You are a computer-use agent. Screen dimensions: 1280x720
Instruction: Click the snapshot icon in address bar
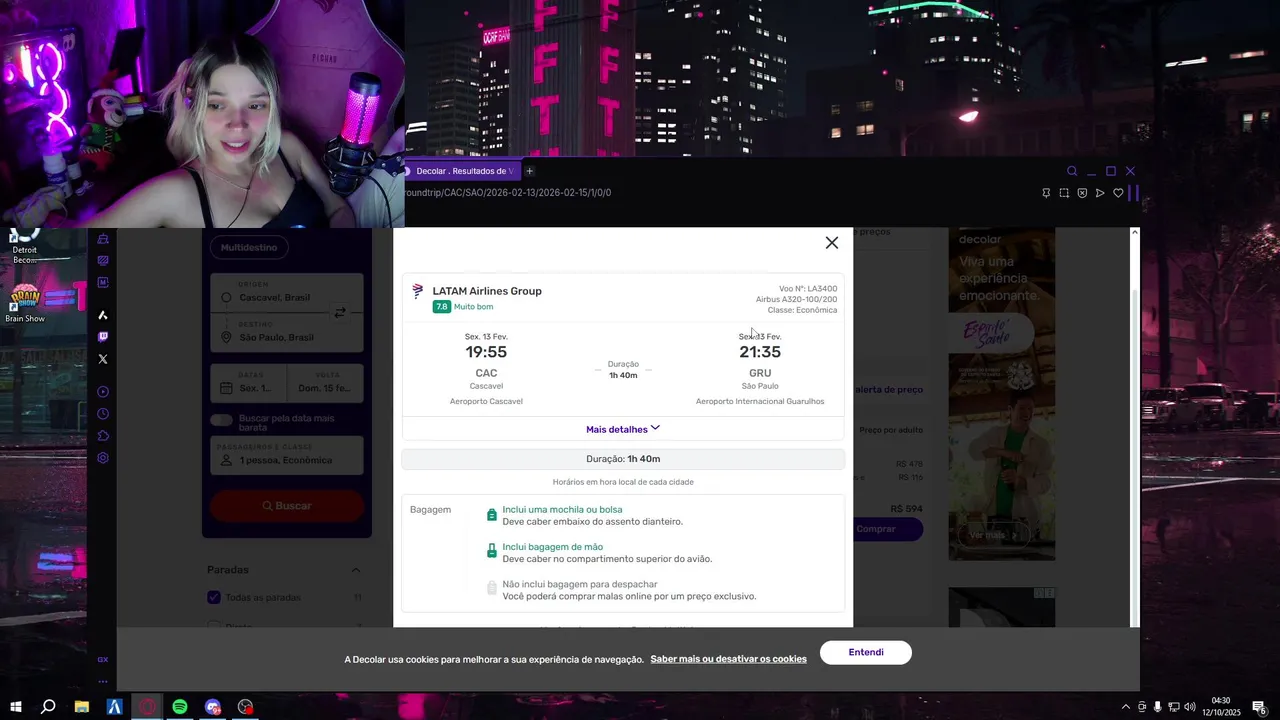click(x=1064, y=193)
